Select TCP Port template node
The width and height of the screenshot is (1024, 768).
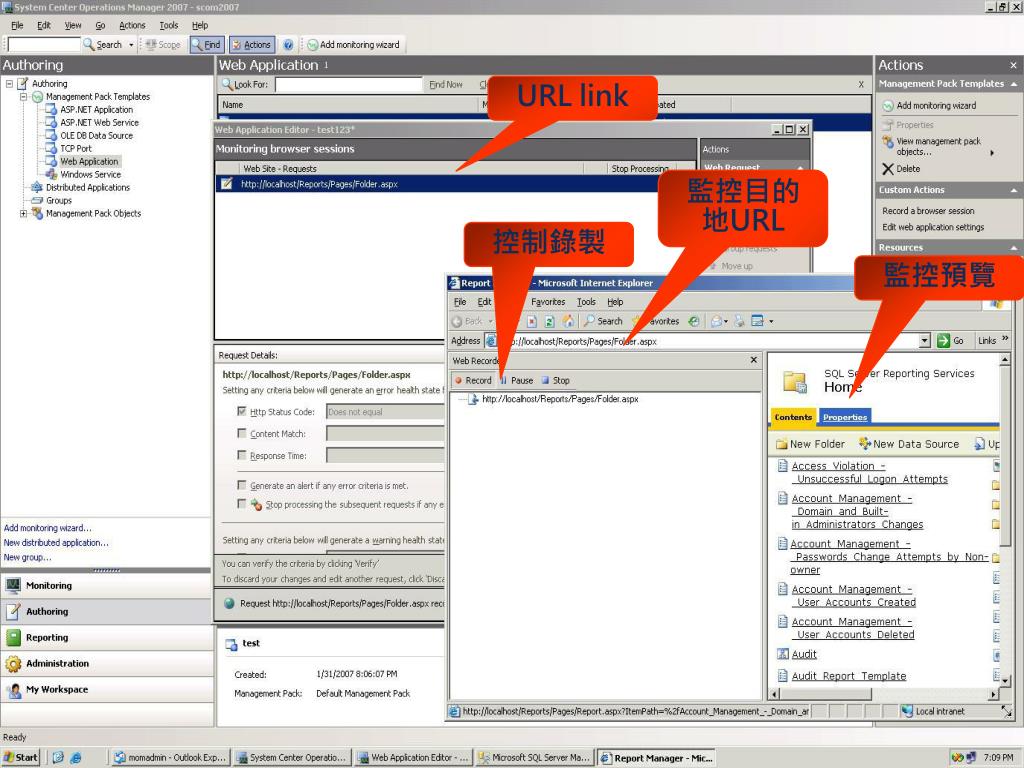click(x=76, y=148)
